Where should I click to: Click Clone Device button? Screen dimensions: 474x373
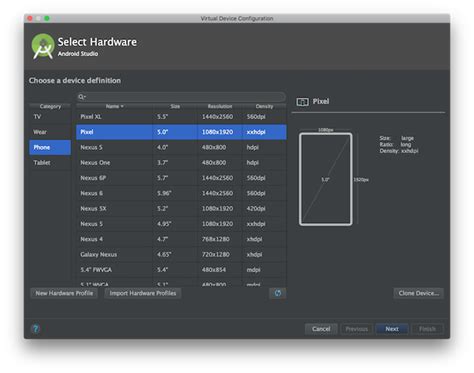(x=419, y=293)
